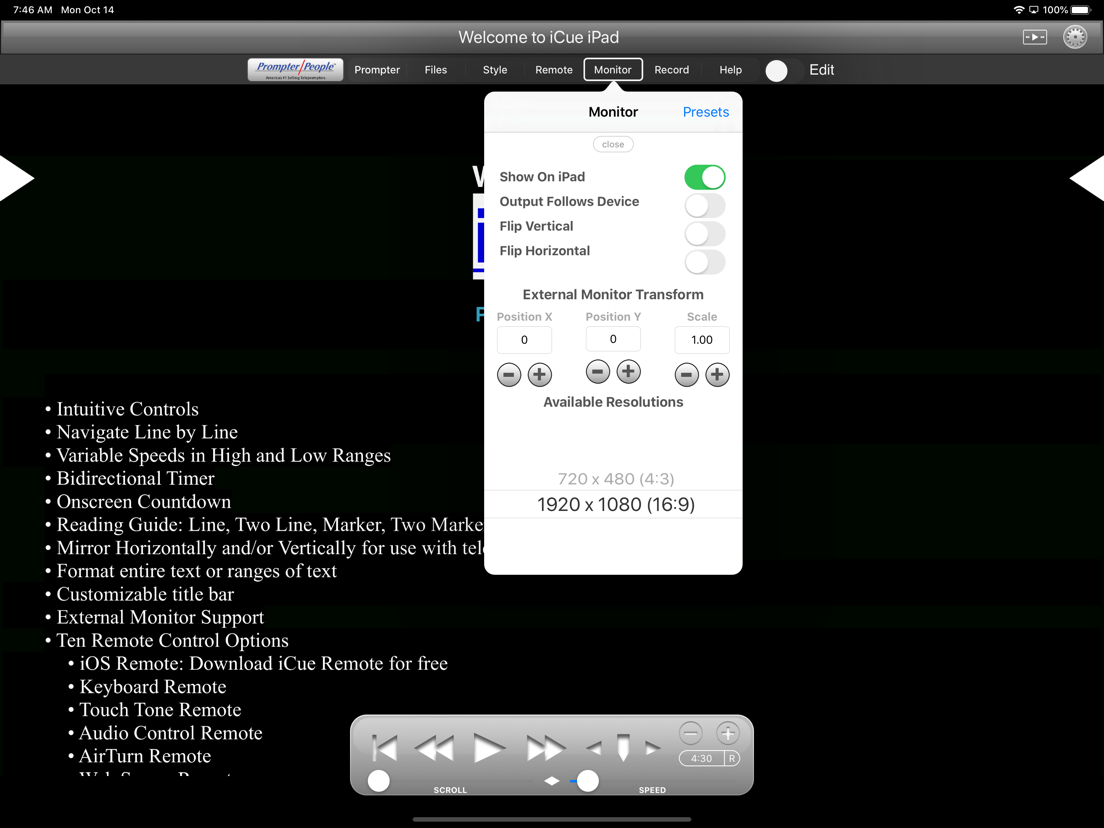This screenshot has height=828, width=1104.
Task: Click the SPEED slider handle
Action: pos(588,781)
